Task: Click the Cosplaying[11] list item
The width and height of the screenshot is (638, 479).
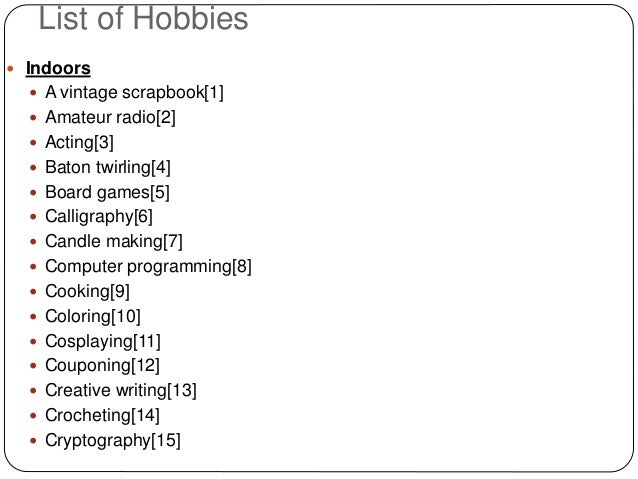Action: pos(103,341)
